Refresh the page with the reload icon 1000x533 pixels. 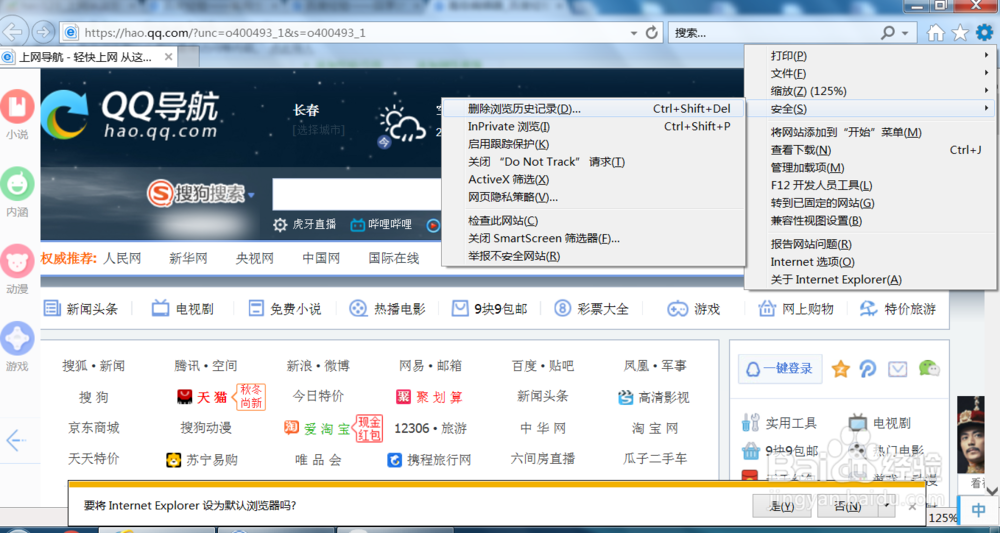pos(651,33)
